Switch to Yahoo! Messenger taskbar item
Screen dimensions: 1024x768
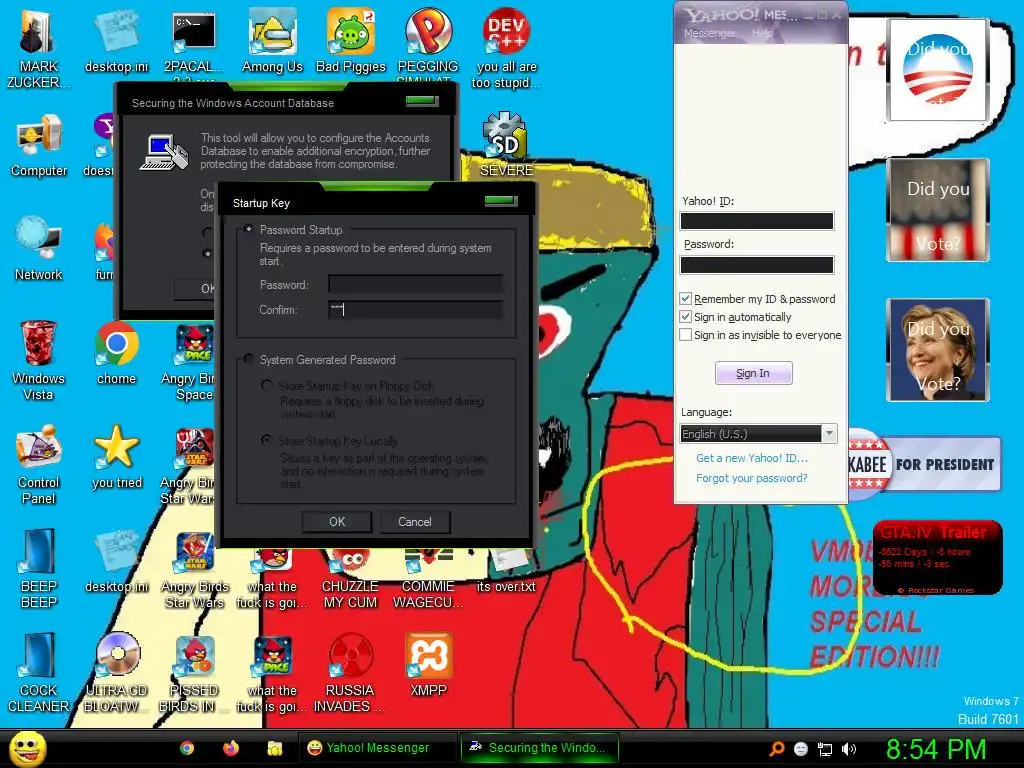pos(377,748)
